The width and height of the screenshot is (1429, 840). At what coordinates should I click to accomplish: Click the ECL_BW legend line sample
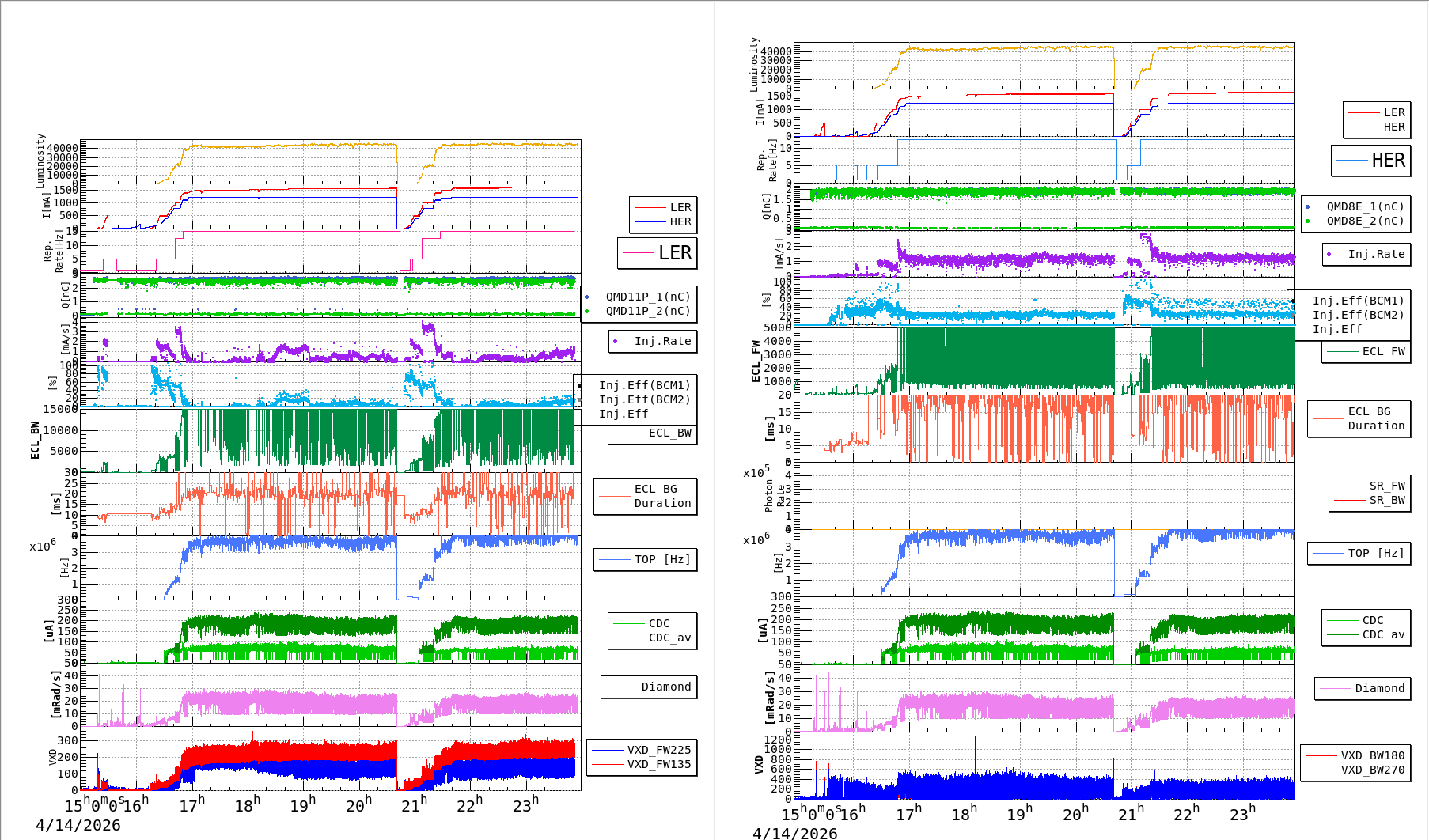pyautogui.click(x=629, y=433)
